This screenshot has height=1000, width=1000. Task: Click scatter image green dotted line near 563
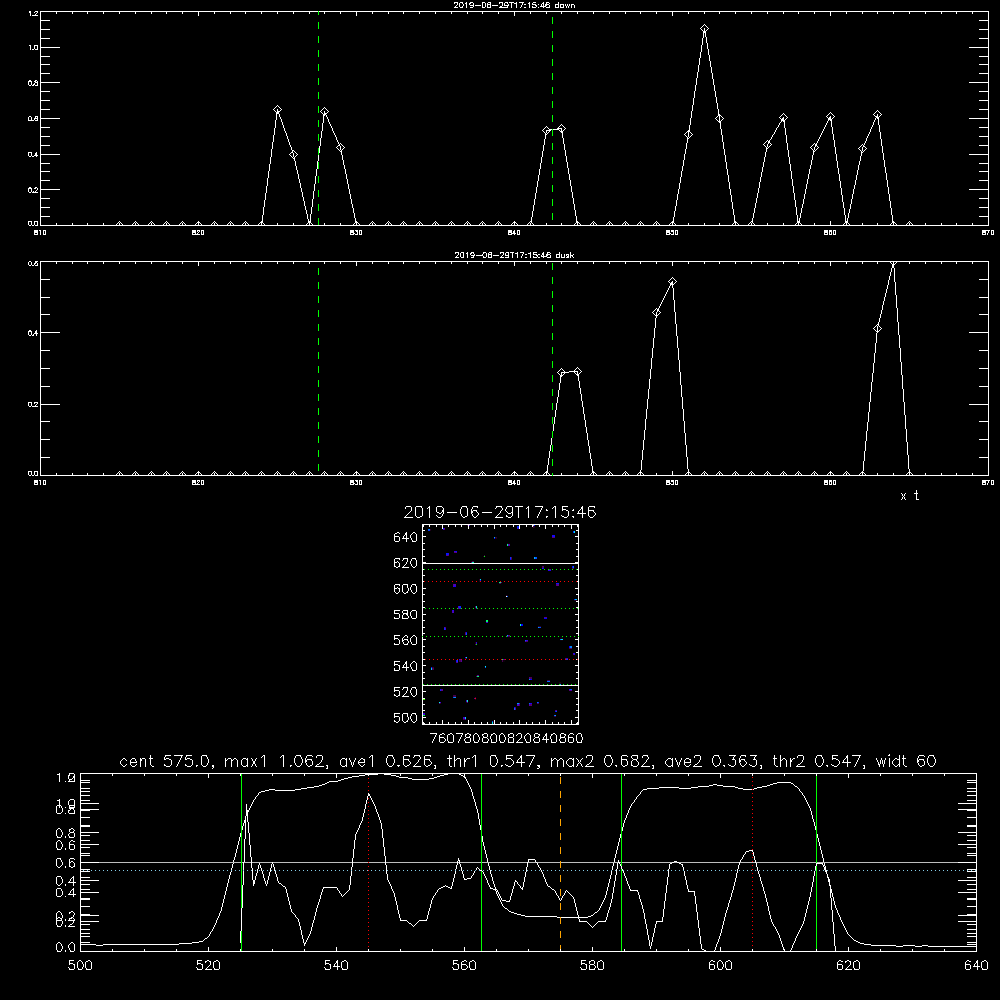click(x=500, y=636)
